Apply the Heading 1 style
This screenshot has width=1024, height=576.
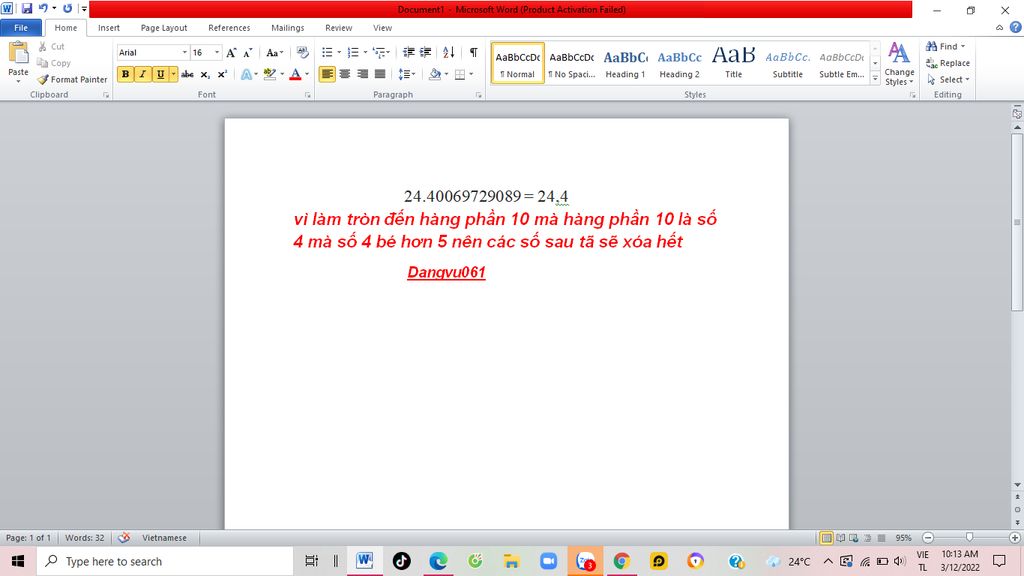626,63
